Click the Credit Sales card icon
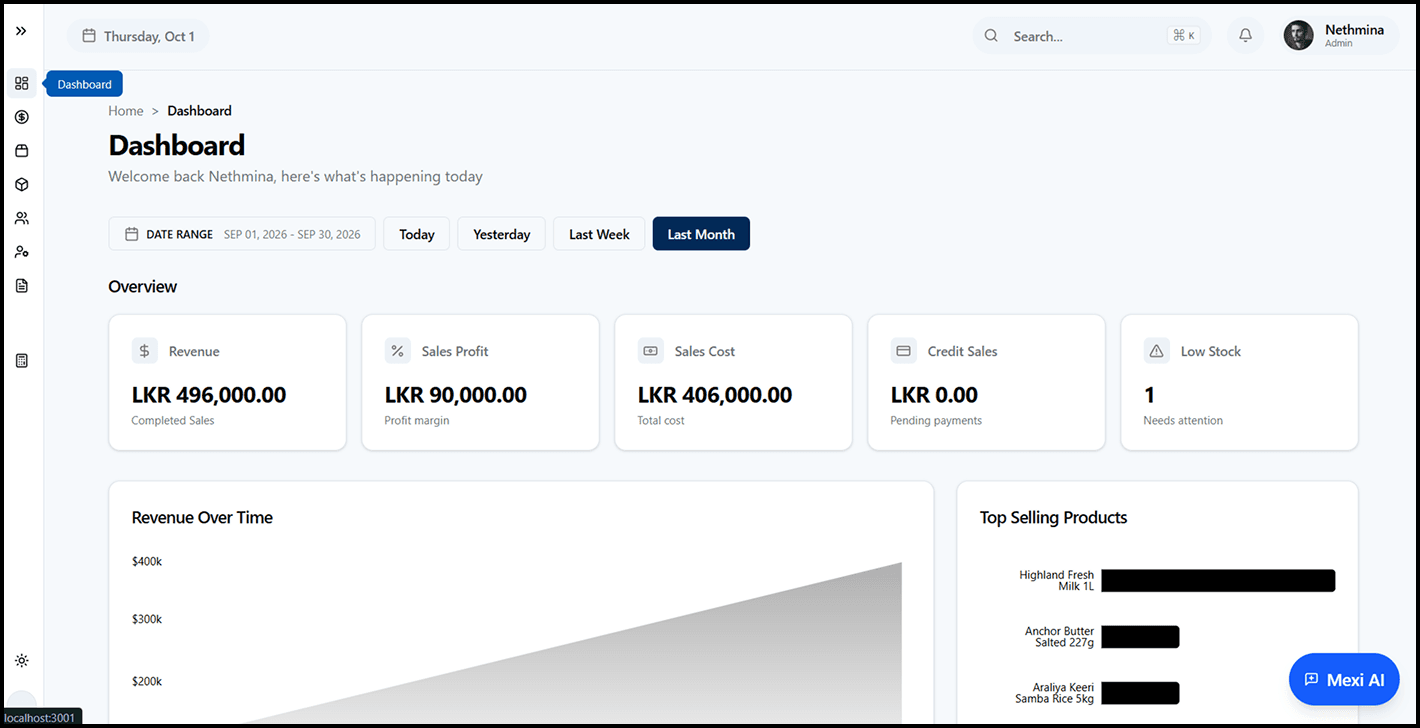 [x=904, y=351]
